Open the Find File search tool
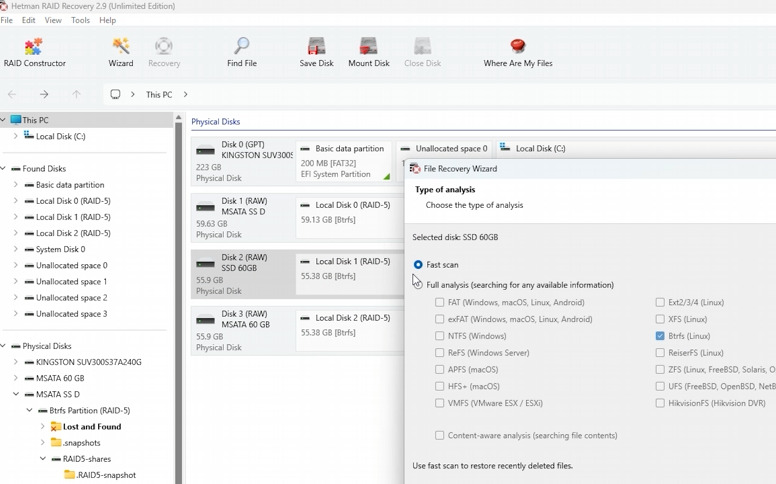 click(242, 52)
